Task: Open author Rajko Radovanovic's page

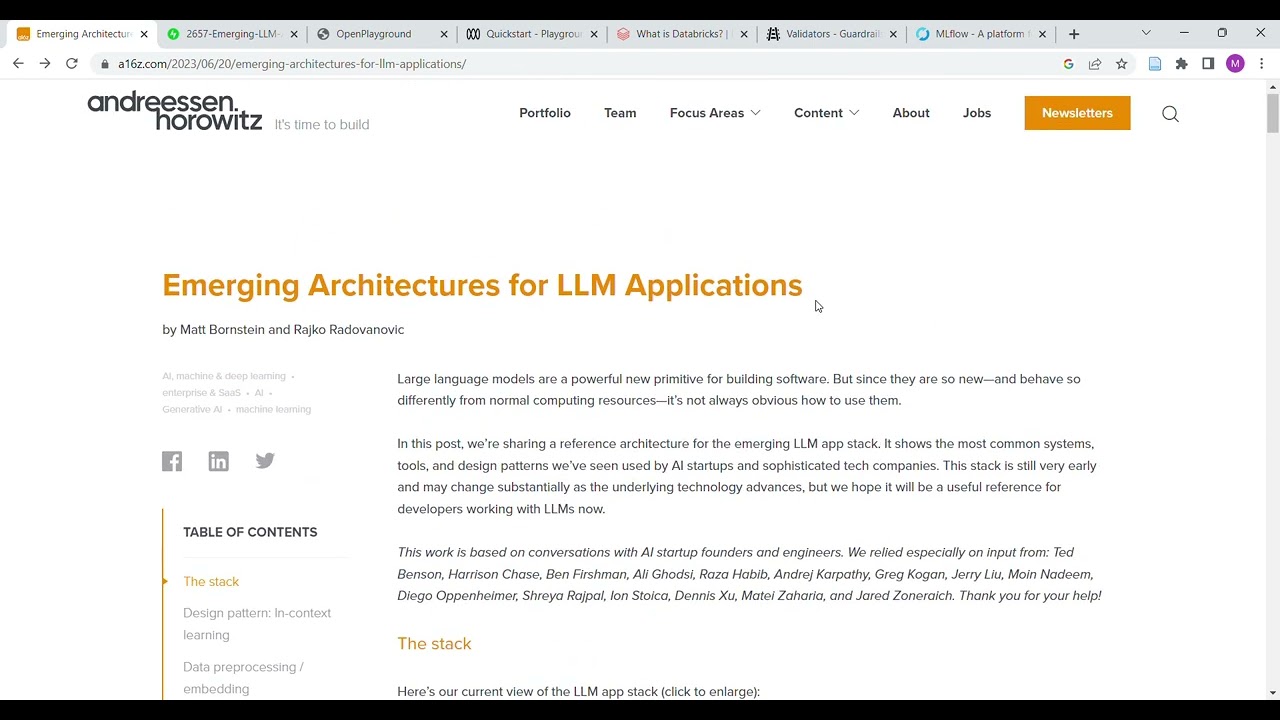Action: click(x=349, y=330)
